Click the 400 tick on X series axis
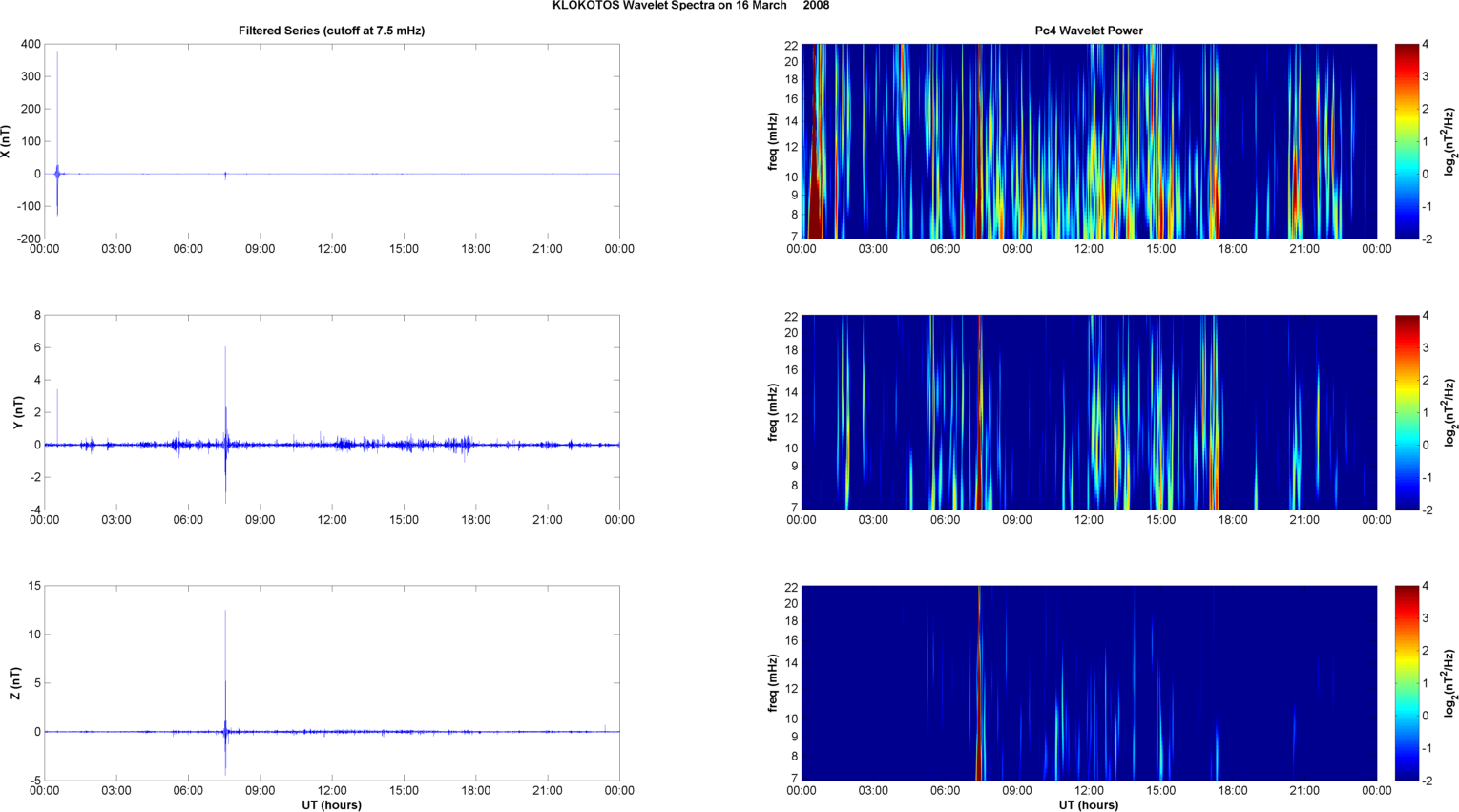 pos(31,44)
